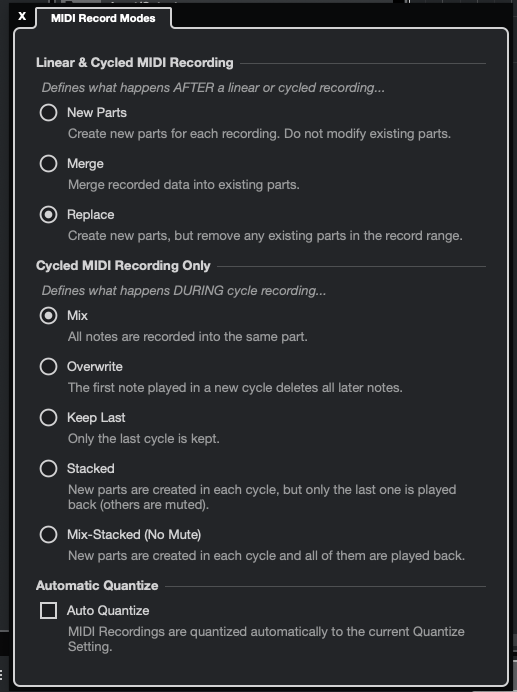The width and height of the screenshot is (517, 692).
Task: Click description 'Merge recorded data into existing parts.'
Action: [x=184, y=185]
